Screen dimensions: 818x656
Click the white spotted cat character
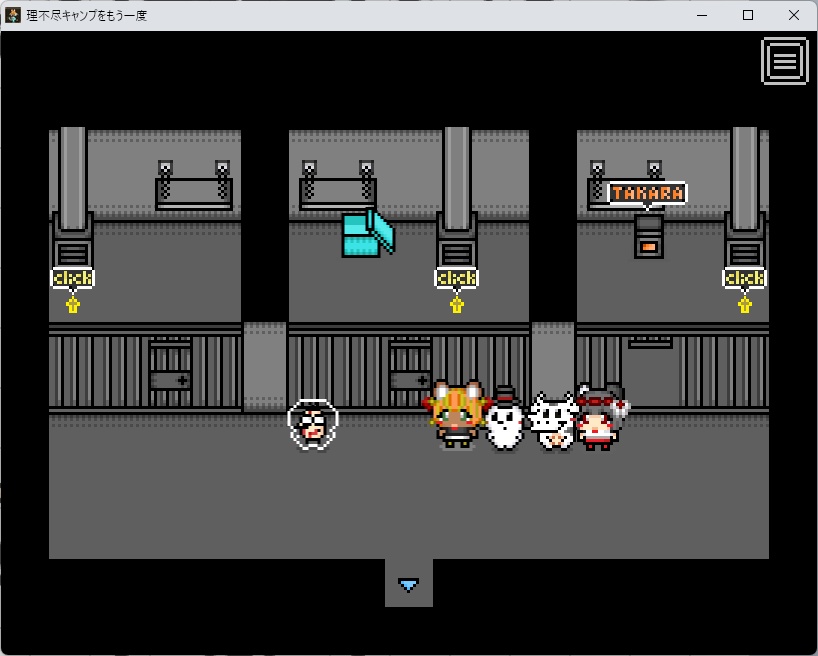(553, 422)
